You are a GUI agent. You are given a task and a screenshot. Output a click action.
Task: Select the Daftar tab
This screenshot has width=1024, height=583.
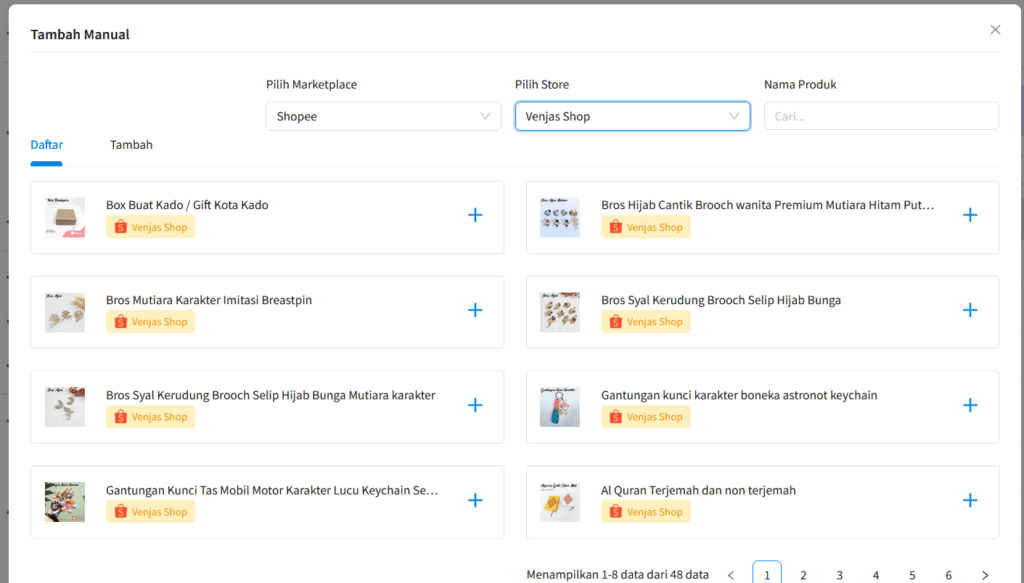pos(46,144)
